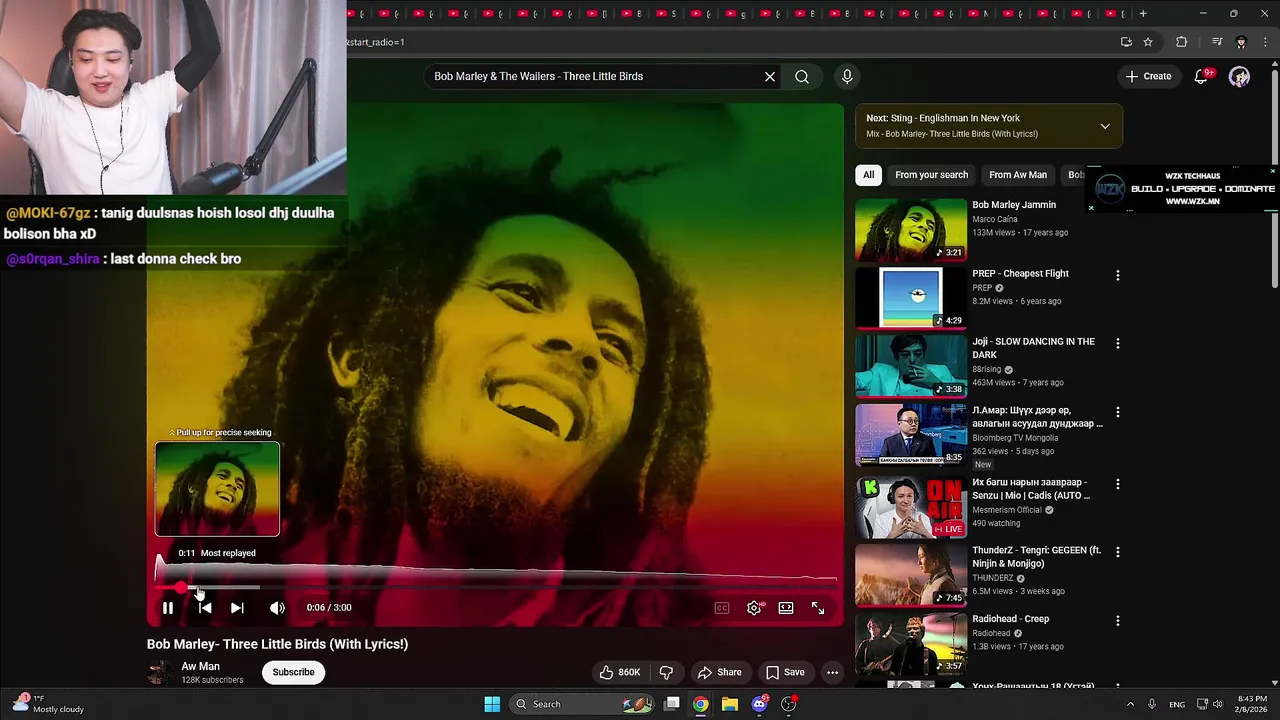Open a new Chrome tab with plus
1280x720 pixels.
[1143, 14]
